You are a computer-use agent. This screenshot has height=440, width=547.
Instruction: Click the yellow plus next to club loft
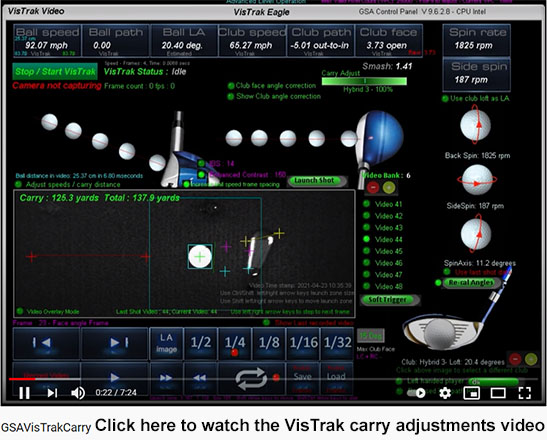pyautogui.click(x=531, y=359)
